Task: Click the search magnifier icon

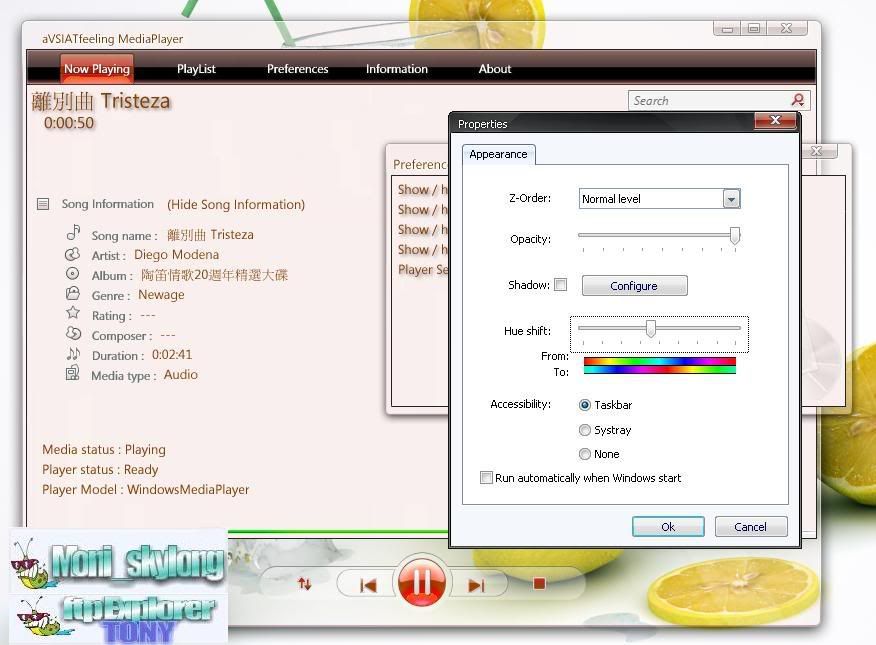Action: click(798, 100)
